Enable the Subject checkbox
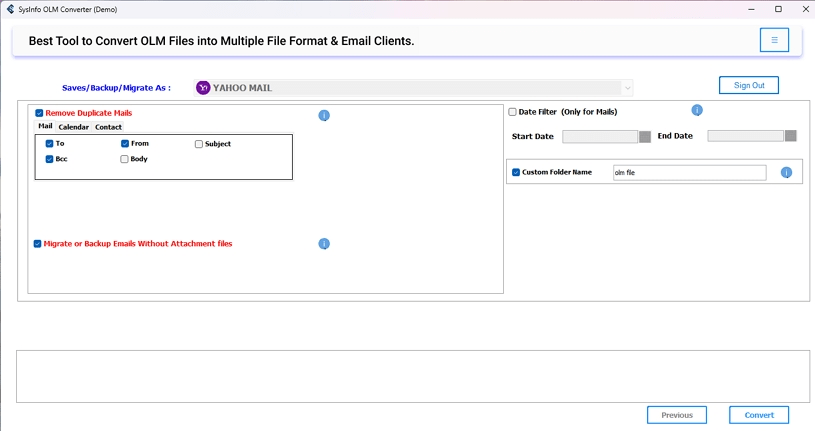Screen dimensions: 815x431 199,144
